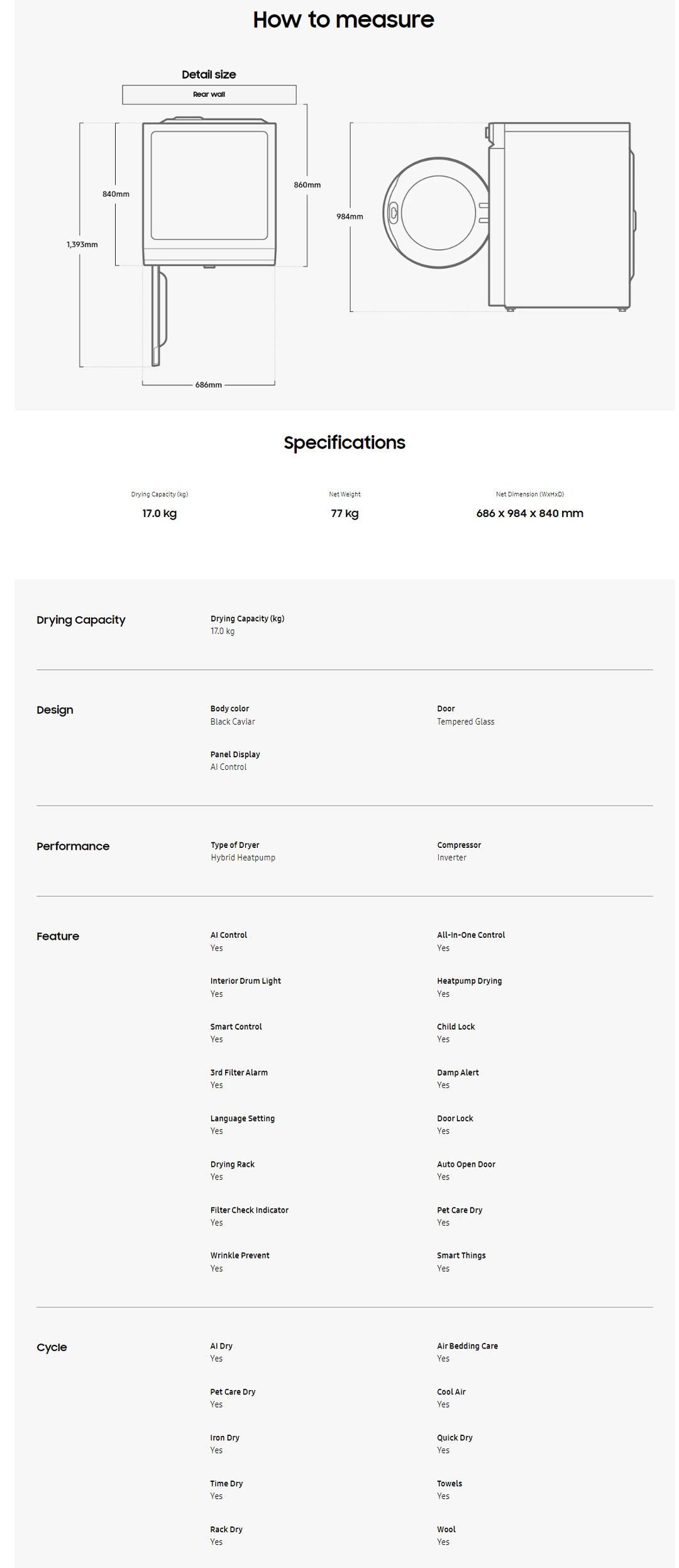Click the Feature section heading
The width and height of the screenshot is (679, 1568).
pyautogui.click(x=58, y=937)
